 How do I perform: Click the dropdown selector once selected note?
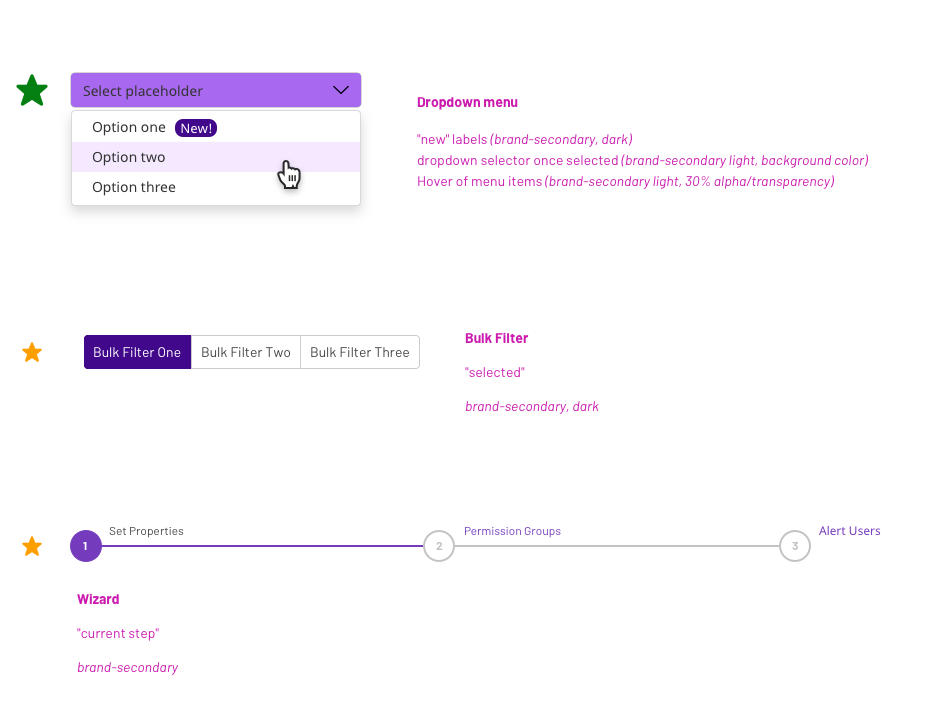[643, 161]
